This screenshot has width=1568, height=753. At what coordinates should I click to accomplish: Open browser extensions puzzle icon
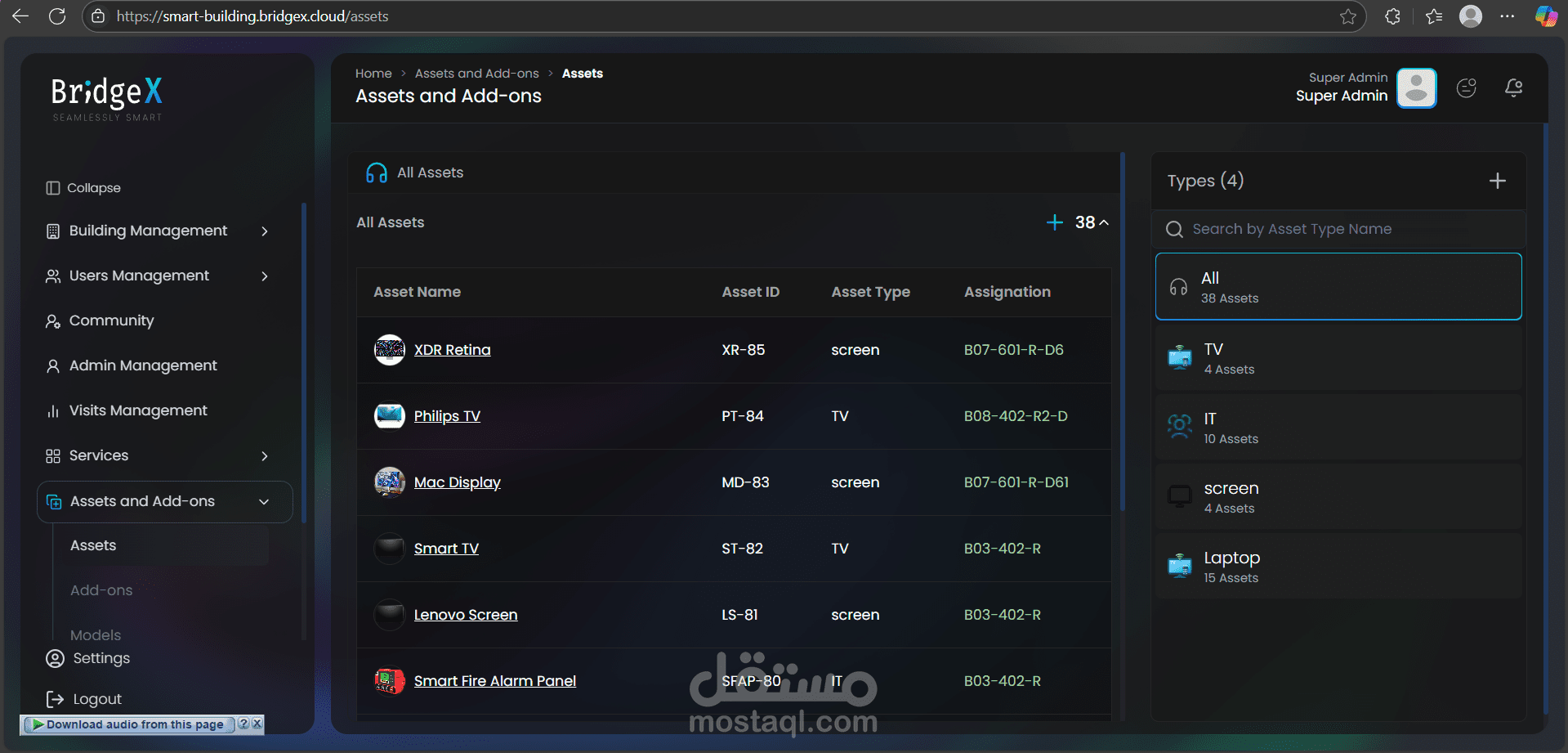tap(1393, 16)
